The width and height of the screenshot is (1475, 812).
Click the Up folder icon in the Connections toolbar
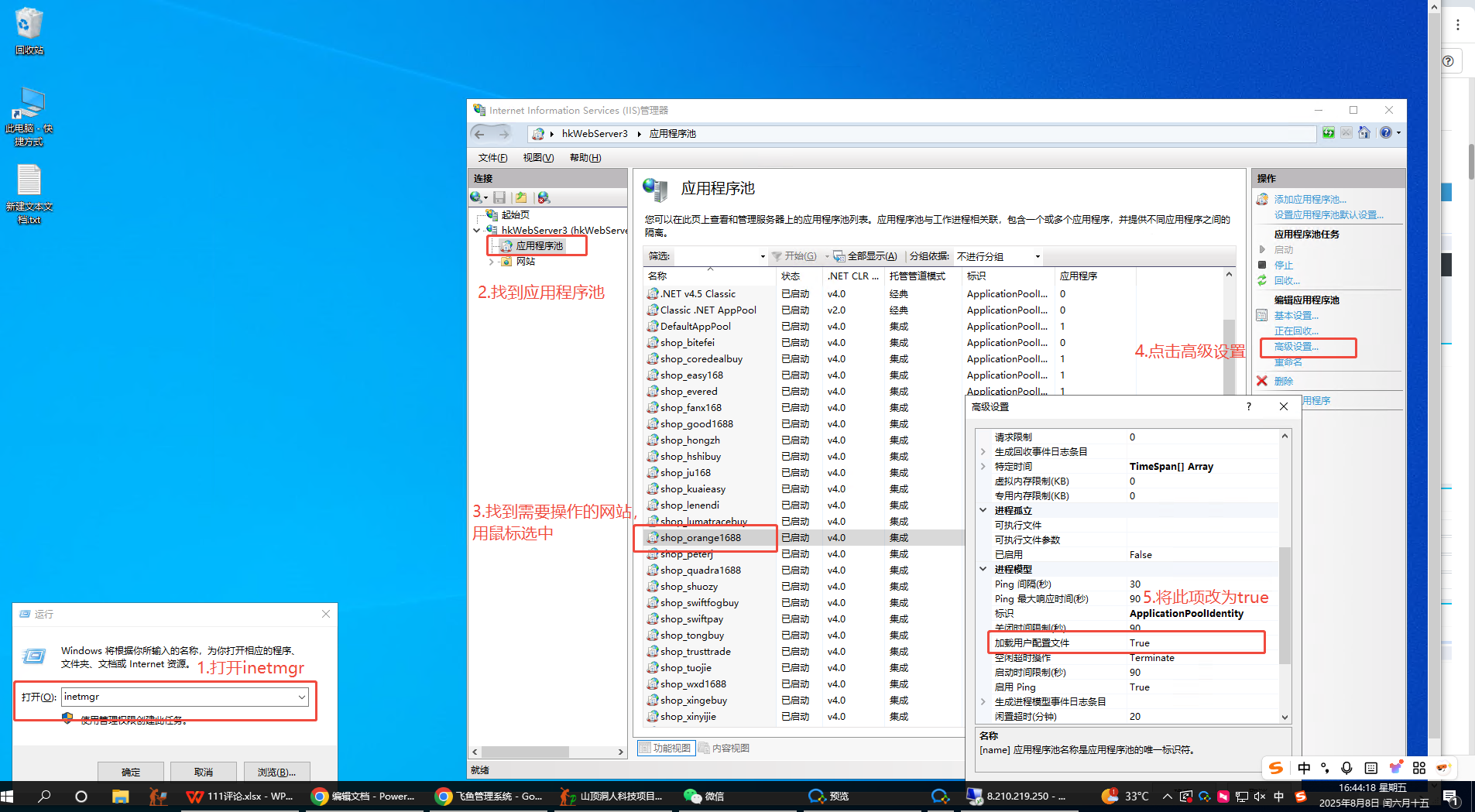521,197
